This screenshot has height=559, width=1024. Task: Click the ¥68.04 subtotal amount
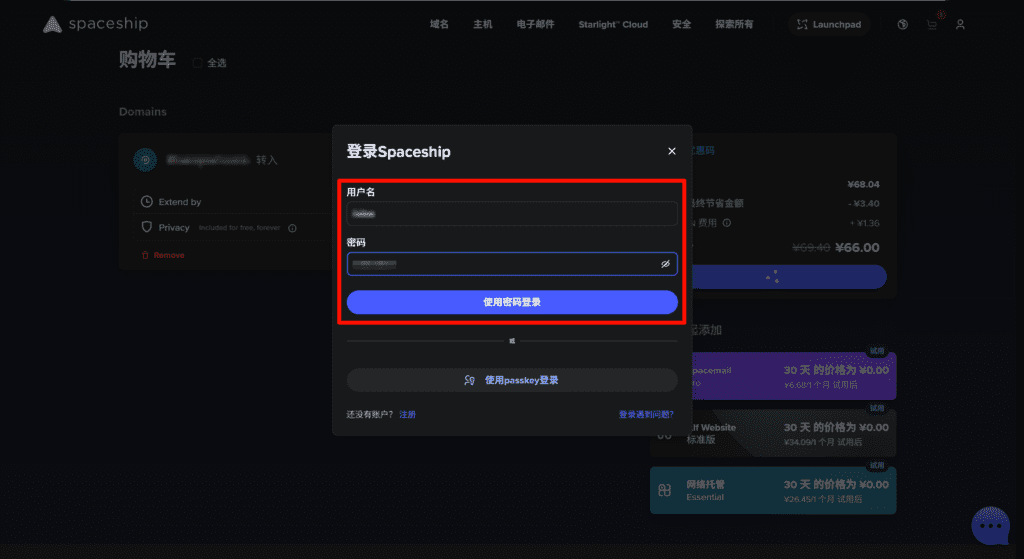pos(863,184)
